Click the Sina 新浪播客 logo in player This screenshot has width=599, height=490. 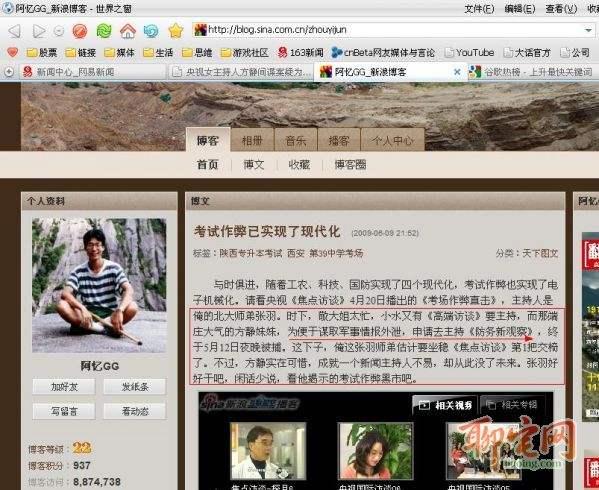(251, 403)
